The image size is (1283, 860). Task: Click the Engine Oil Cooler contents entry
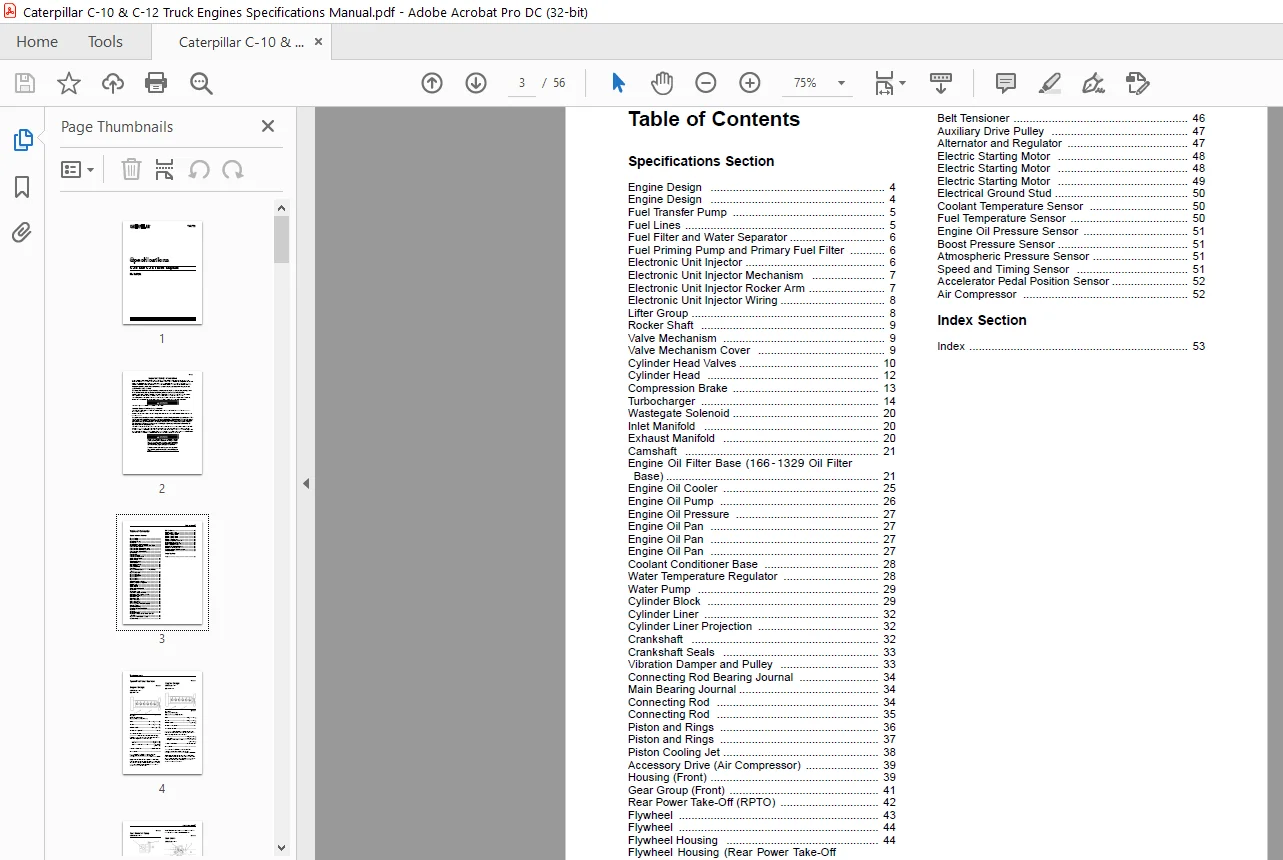pyautogui.click(x=762, y=489)
